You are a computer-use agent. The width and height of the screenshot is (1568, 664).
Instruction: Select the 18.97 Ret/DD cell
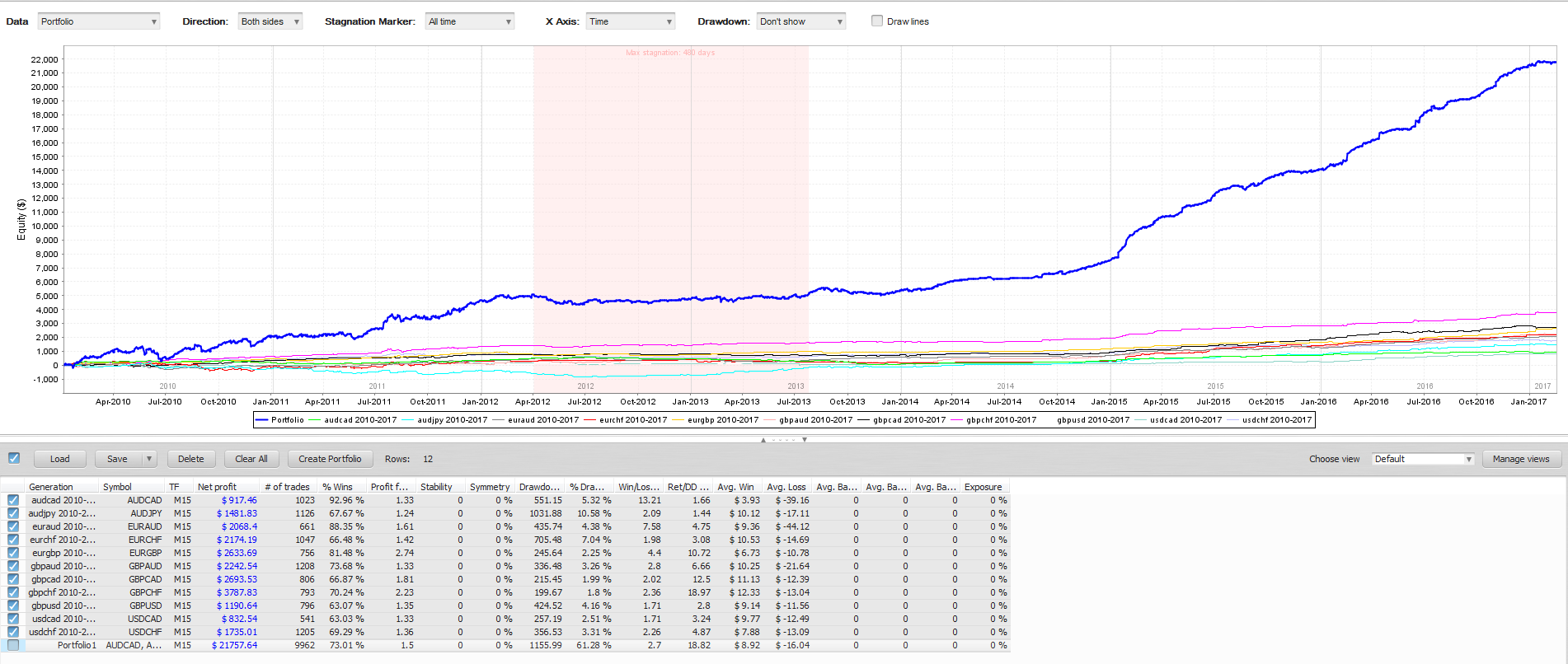point(688,592)
